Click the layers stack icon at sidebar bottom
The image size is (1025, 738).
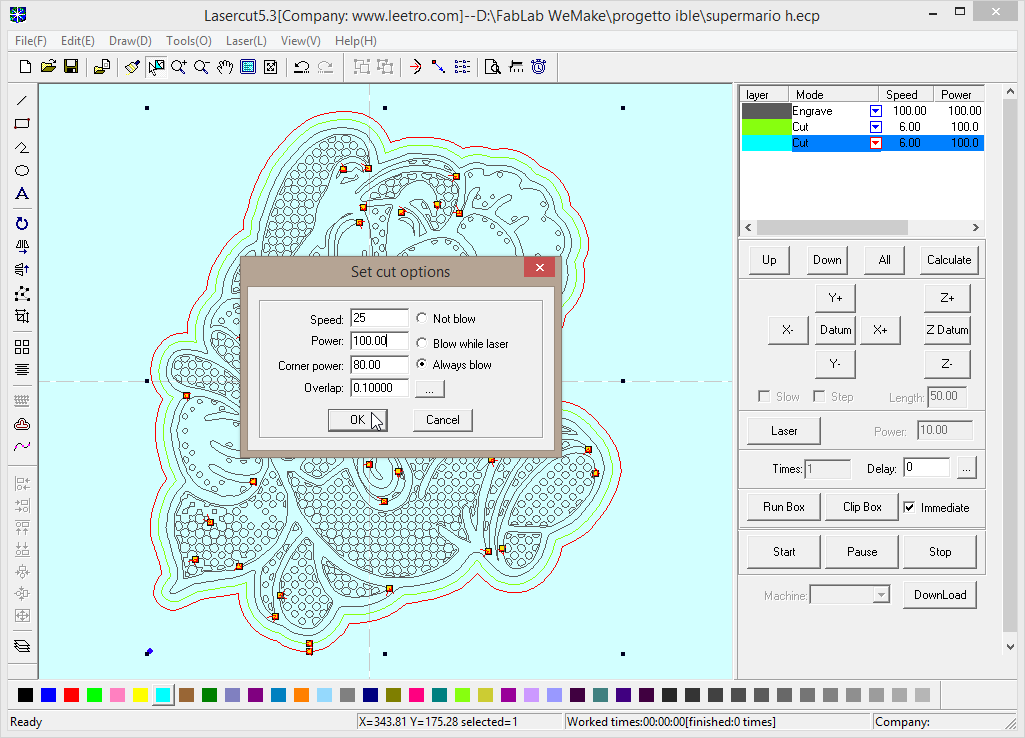pos(22,646)
